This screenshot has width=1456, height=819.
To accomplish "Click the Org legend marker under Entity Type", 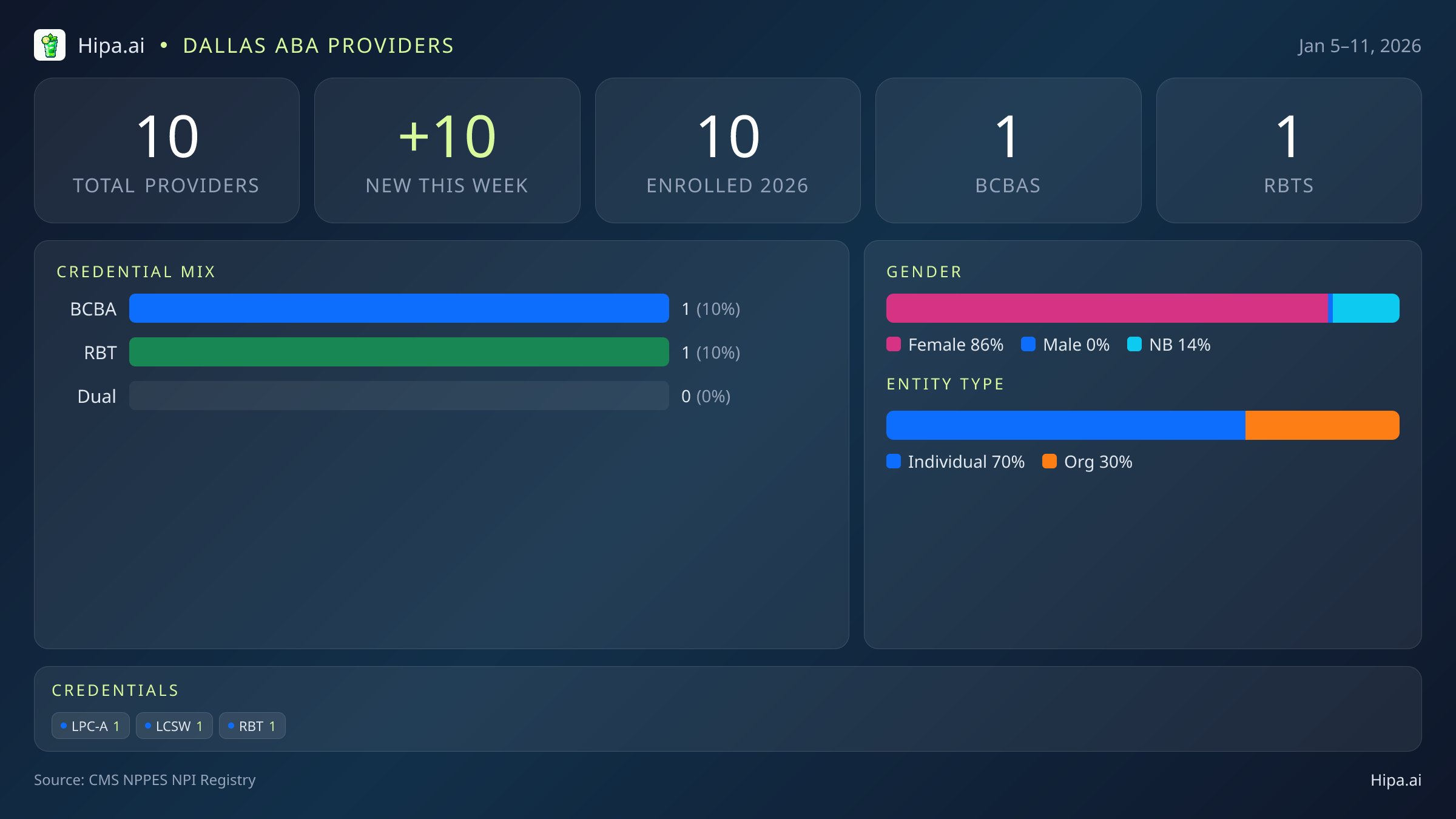I will pyautogui.click(x=1051, y=462).
